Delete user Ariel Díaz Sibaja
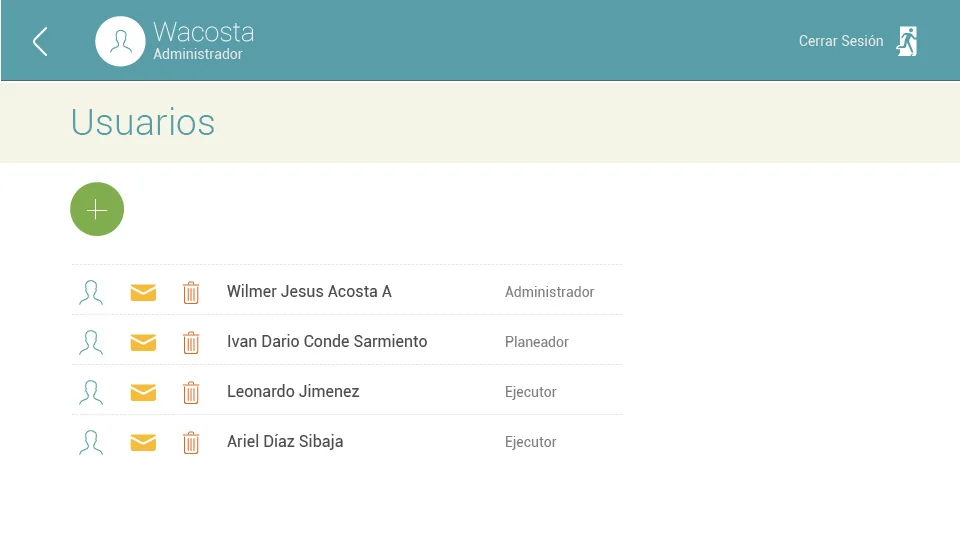The width and height of the screenshot is (960, 560). 191,442
